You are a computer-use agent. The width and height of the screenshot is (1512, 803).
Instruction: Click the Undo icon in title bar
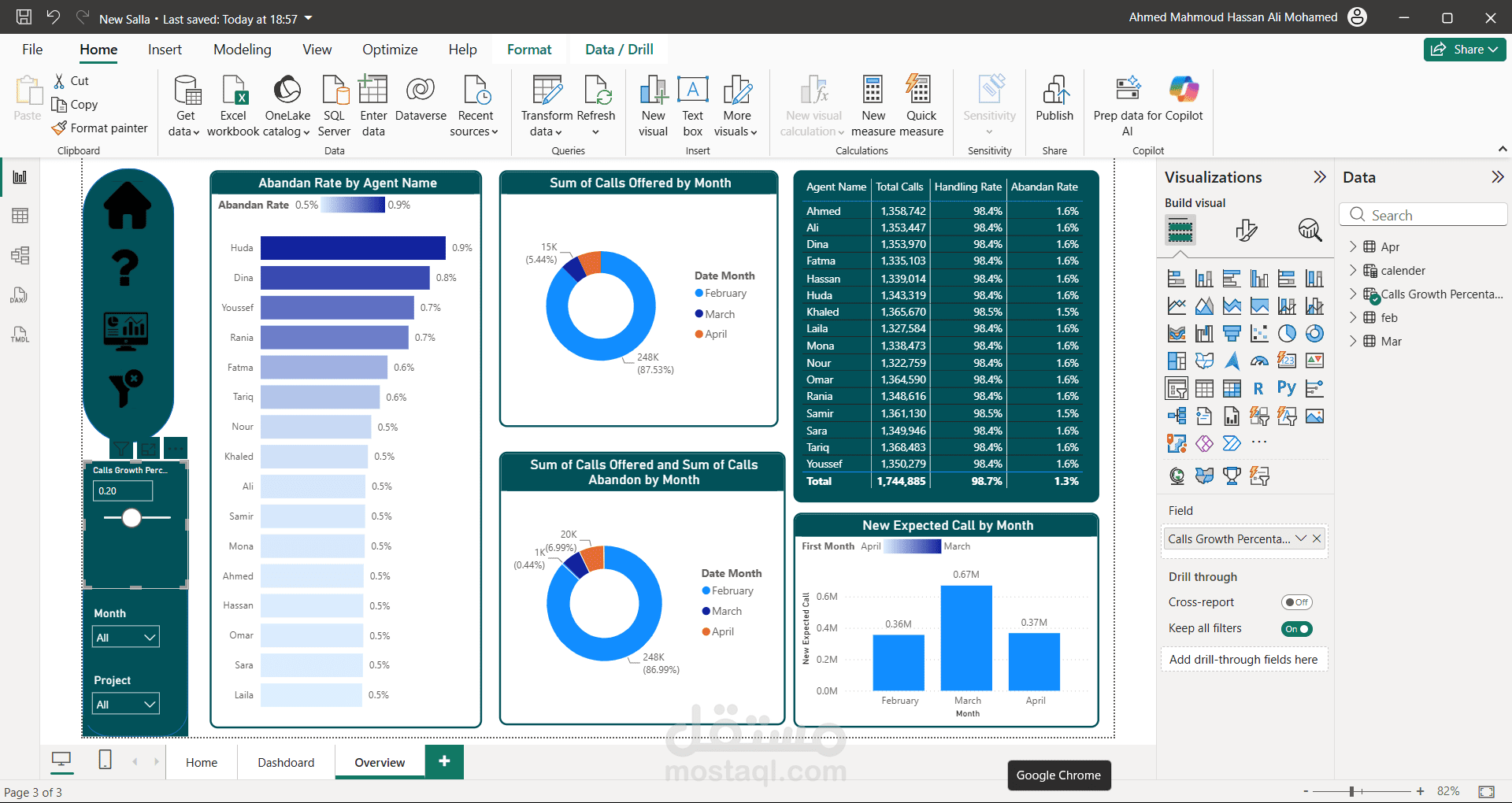coord(54,17)
